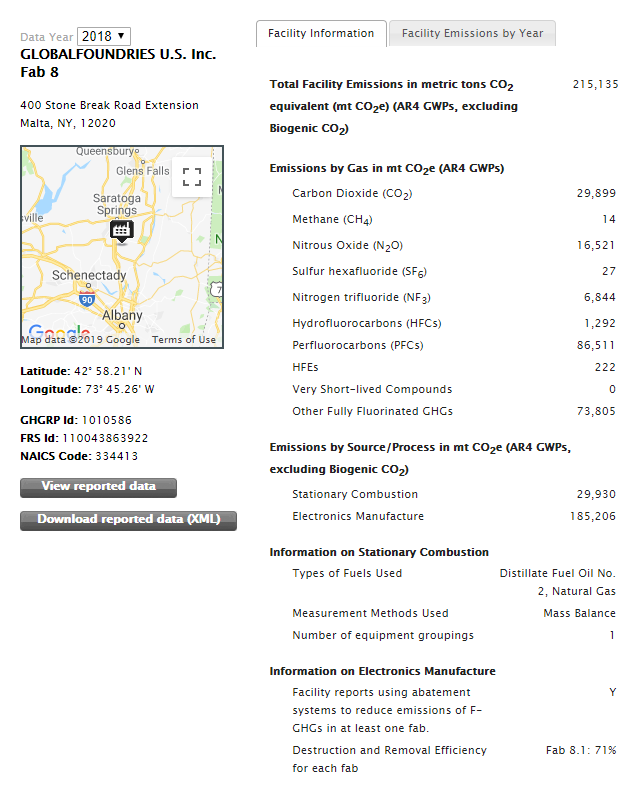Click the HFEs value 222
643x786 pixels.
605,367
